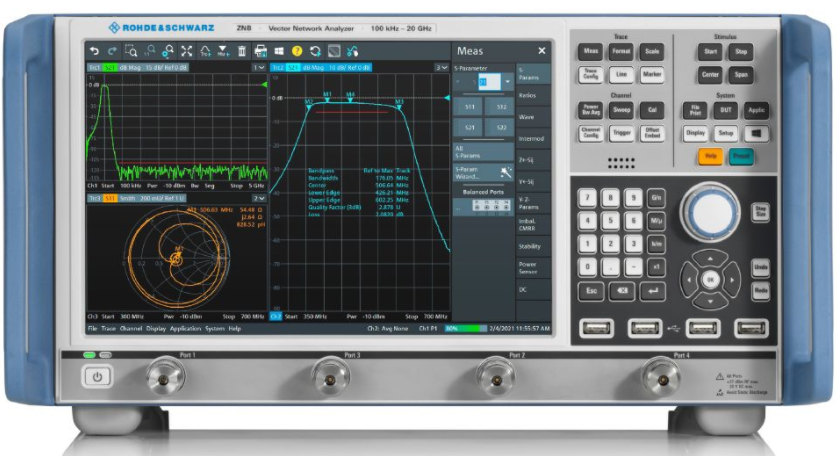Select the S12 parameter button
Image resolution: width=837 pixels, height=456 pixels.
pos(500,107)
